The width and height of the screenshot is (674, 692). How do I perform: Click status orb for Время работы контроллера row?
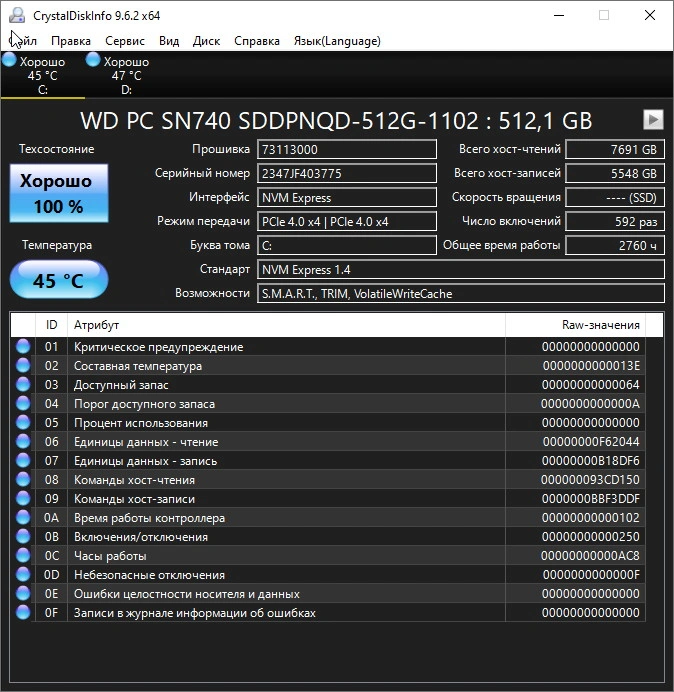coord(23,517)
